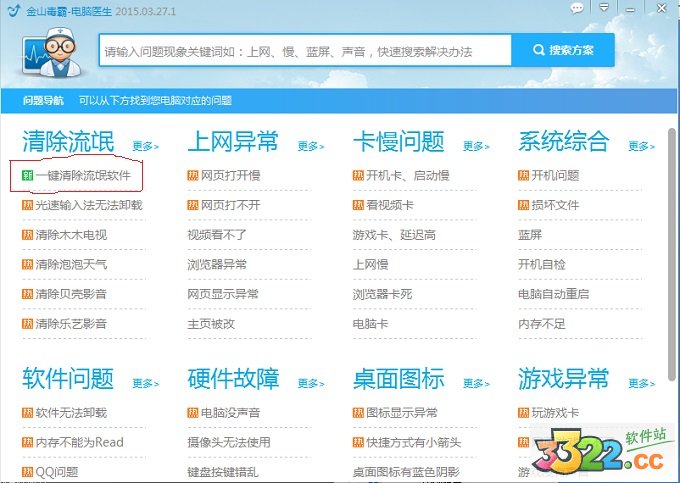Select 电脑自动重启
The width and height of the screenshot is (680, 483).
554,294
